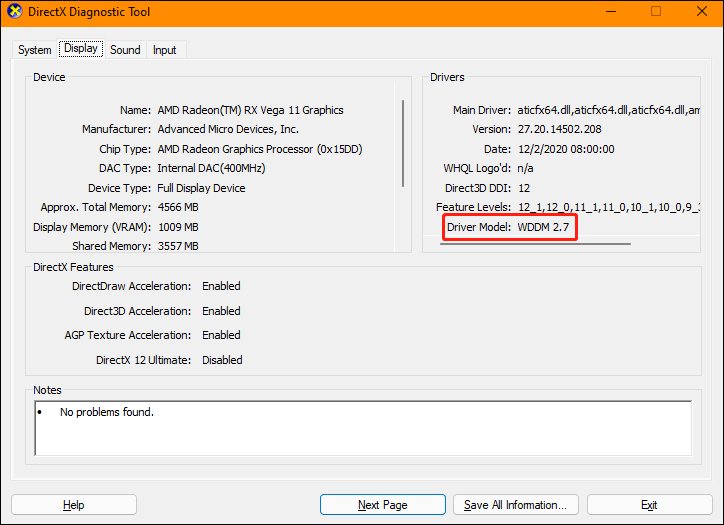Click driver version 27.20.14502.208
Viewport: 724px width, 525px height.
point(559,129)
